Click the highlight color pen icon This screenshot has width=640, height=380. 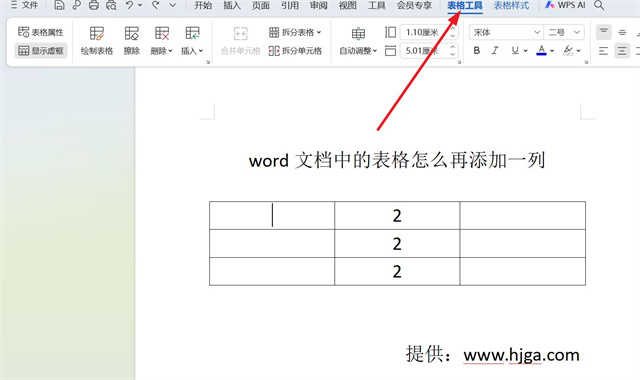tap(568, 51)
